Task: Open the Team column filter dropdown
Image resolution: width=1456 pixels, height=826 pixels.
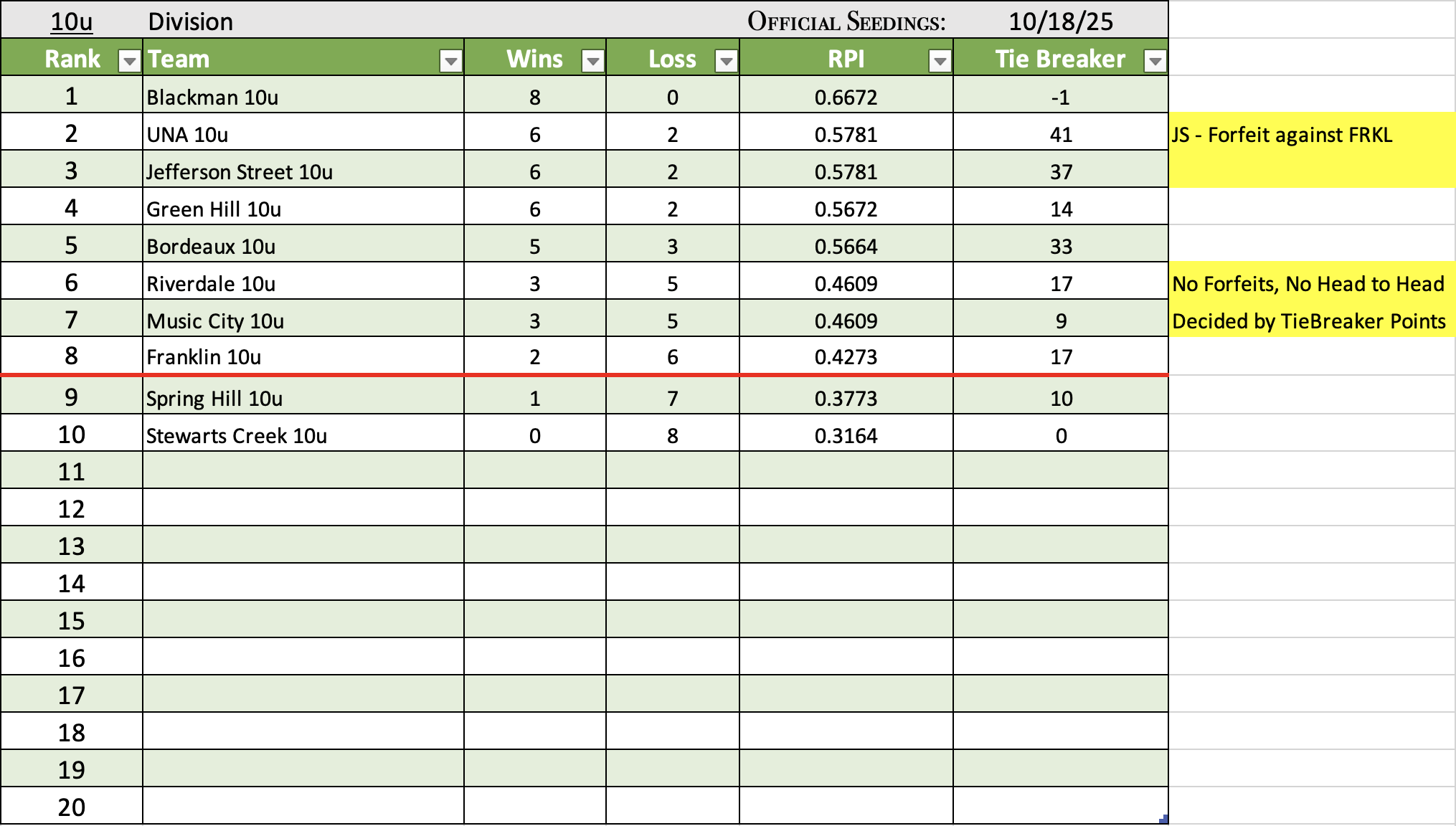Action: [x=450, y=62]
